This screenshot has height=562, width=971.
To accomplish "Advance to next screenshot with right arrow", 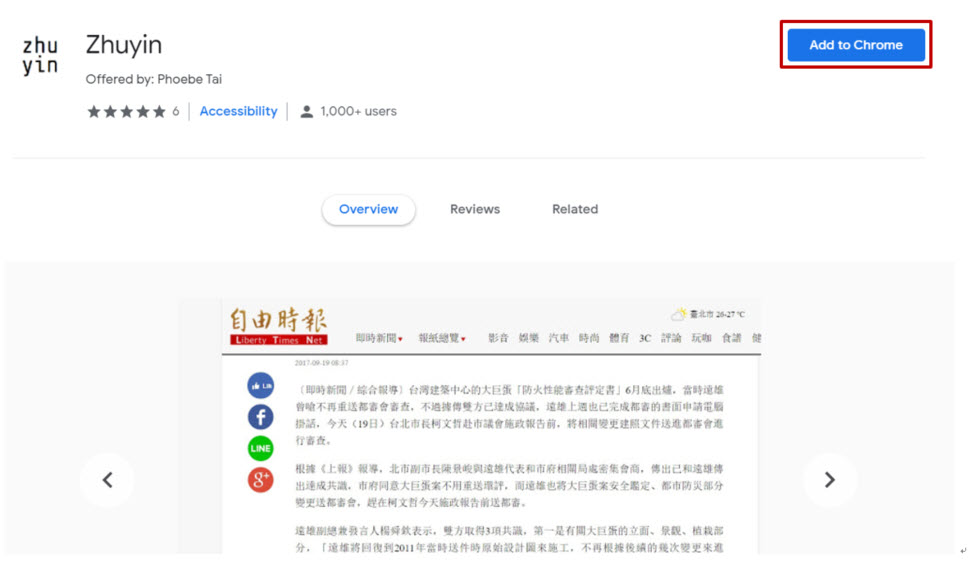I will [830, 480].
